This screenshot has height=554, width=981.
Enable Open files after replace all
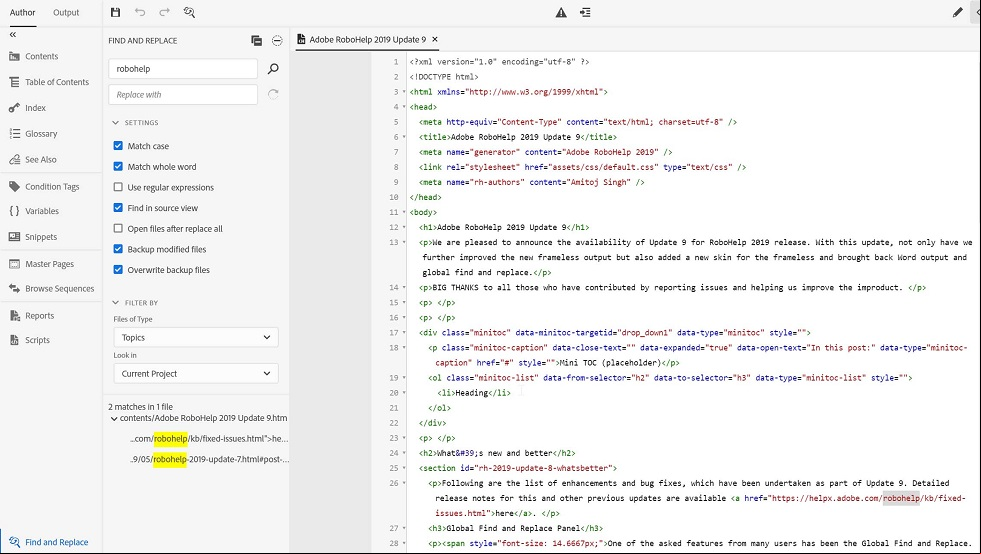(118, 228)
